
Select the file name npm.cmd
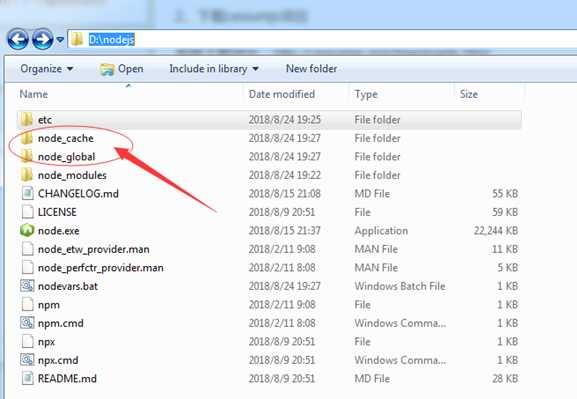[x=60, y=323]
